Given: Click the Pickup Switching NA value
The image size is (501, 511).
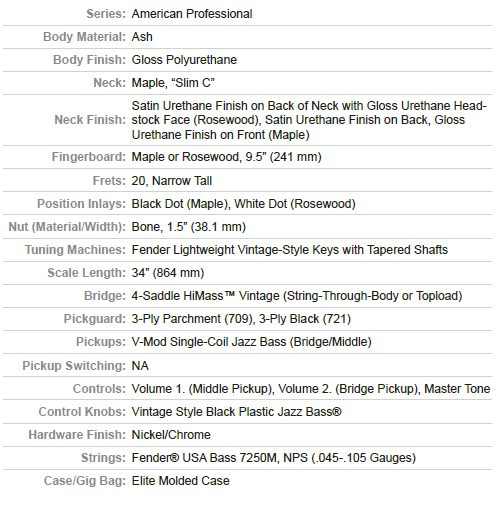Looking at the screenshot, I should 140,366.
